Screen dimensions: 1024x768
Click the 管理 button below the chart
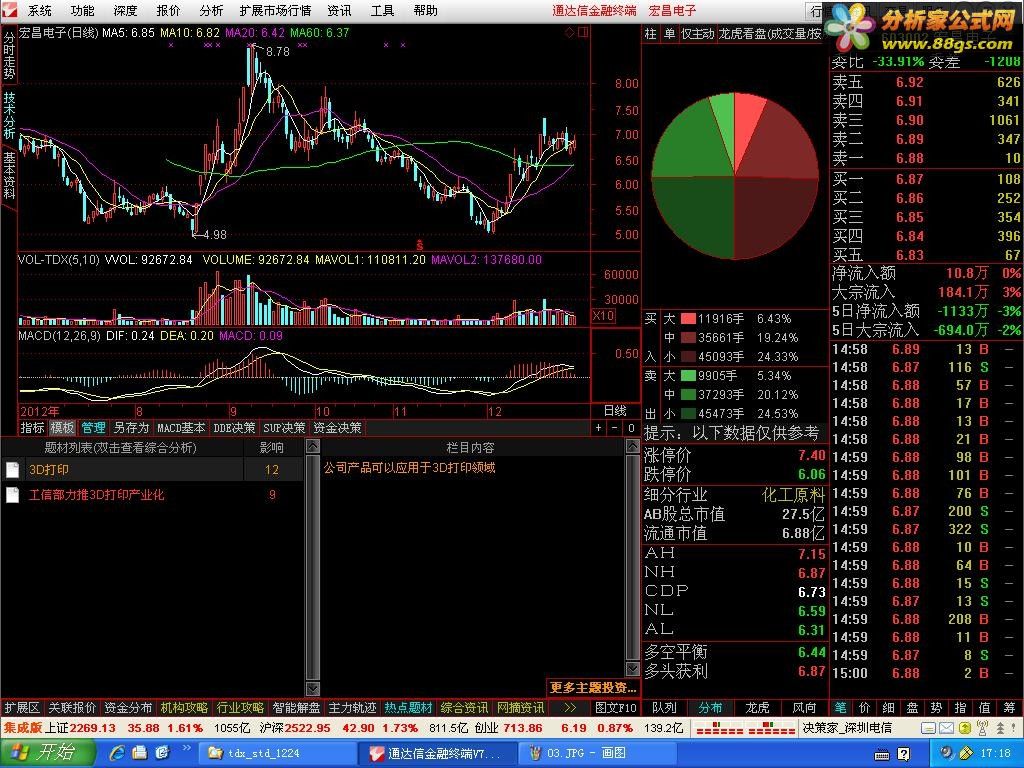pos(93,428)
